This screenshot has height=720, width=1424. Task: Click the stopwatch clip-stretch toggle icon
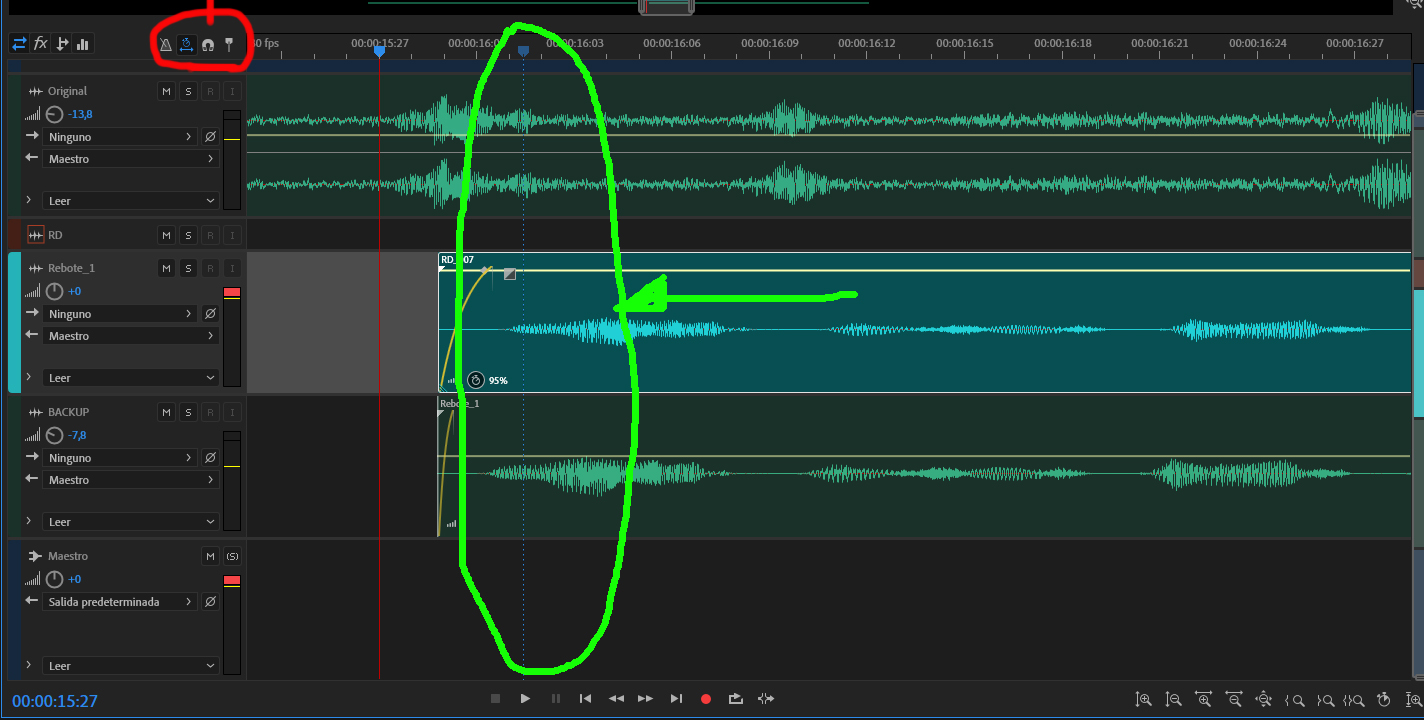[x=187, y=44]
